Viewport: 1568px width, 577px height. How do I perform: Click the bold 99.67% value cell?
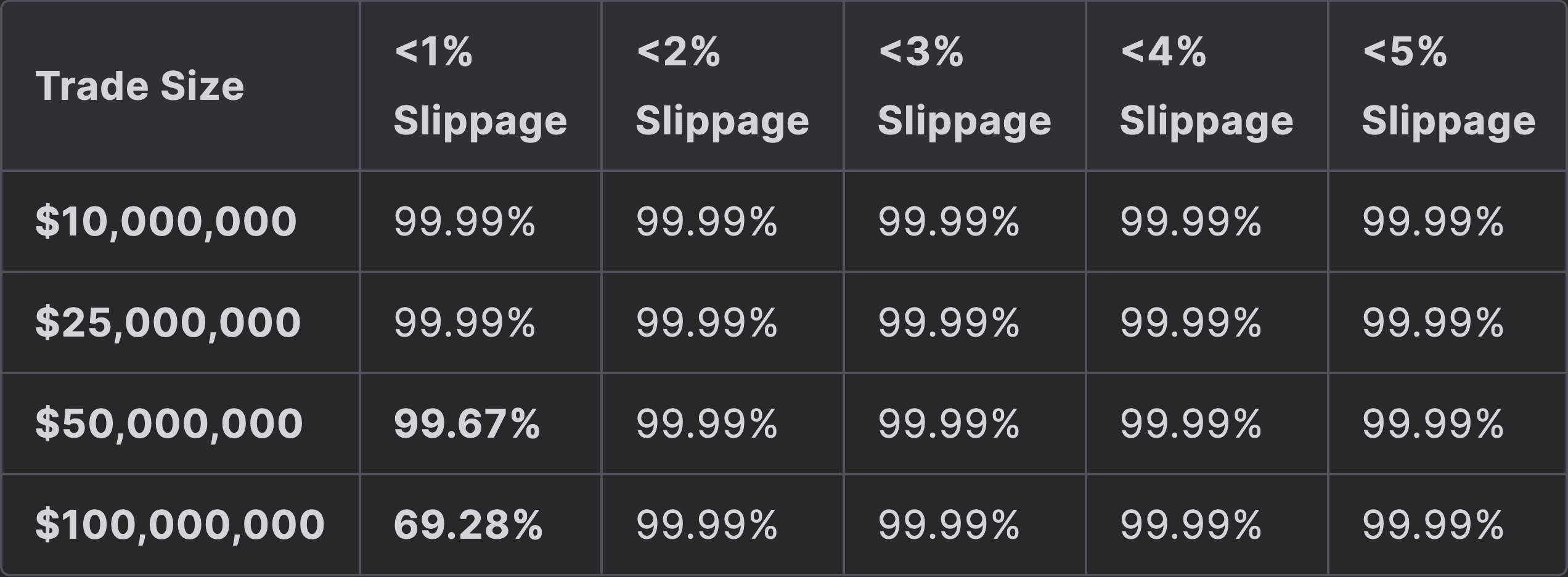pyautogui.click(x=467, y=424)
